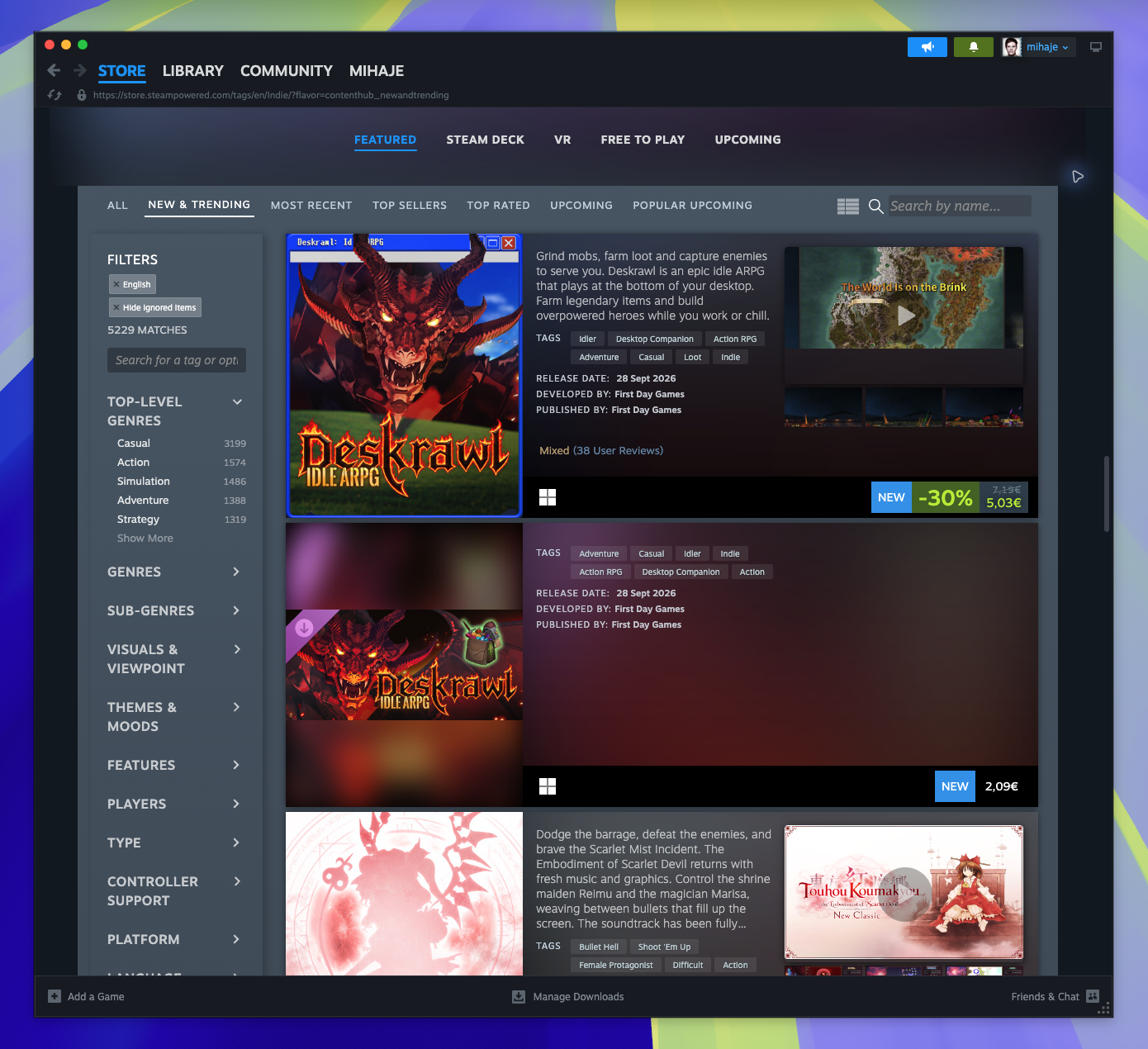Screen dimensions: 1148x1049
Task: Click the Windows icon on the 2,09€ item
Action: click(x=548, y=786)
